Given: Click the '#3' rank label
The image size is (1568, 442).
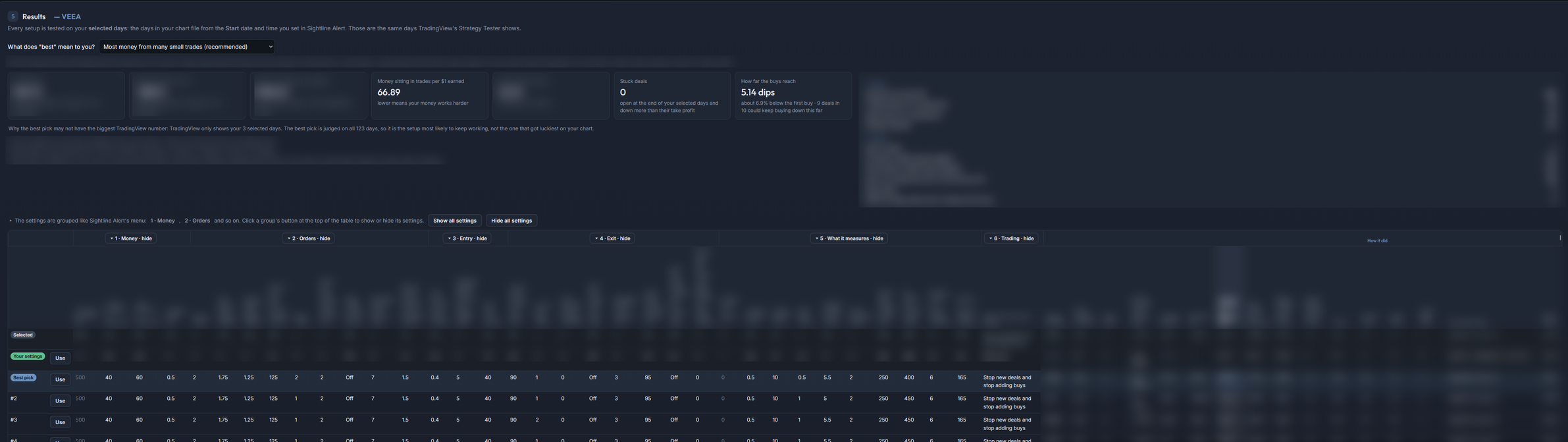Looking at the screenshot, I should coord(14,420).
